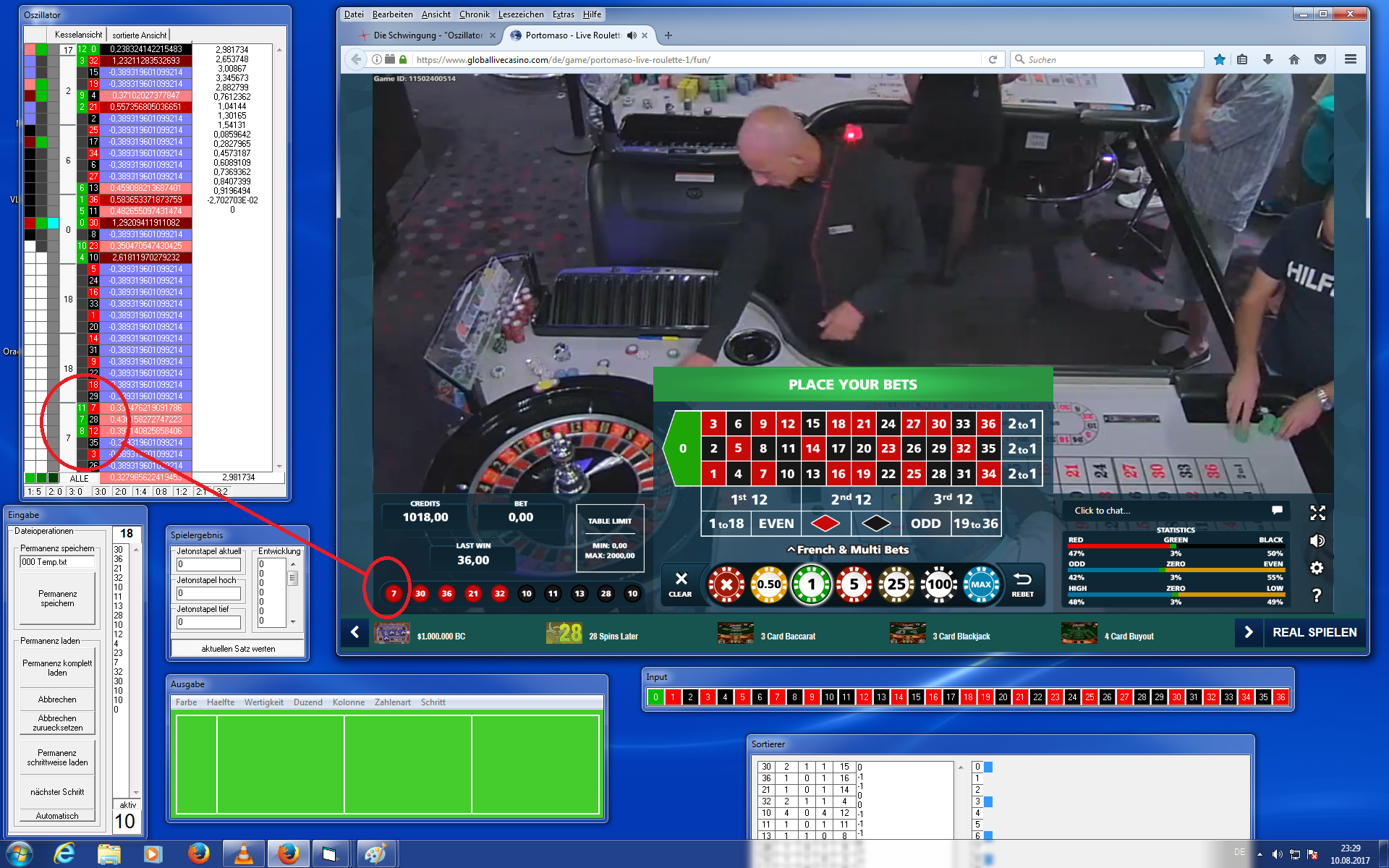Click Permanenz speichern button
The height and width of the screenshot is (868, 1389).
point(57,599)
